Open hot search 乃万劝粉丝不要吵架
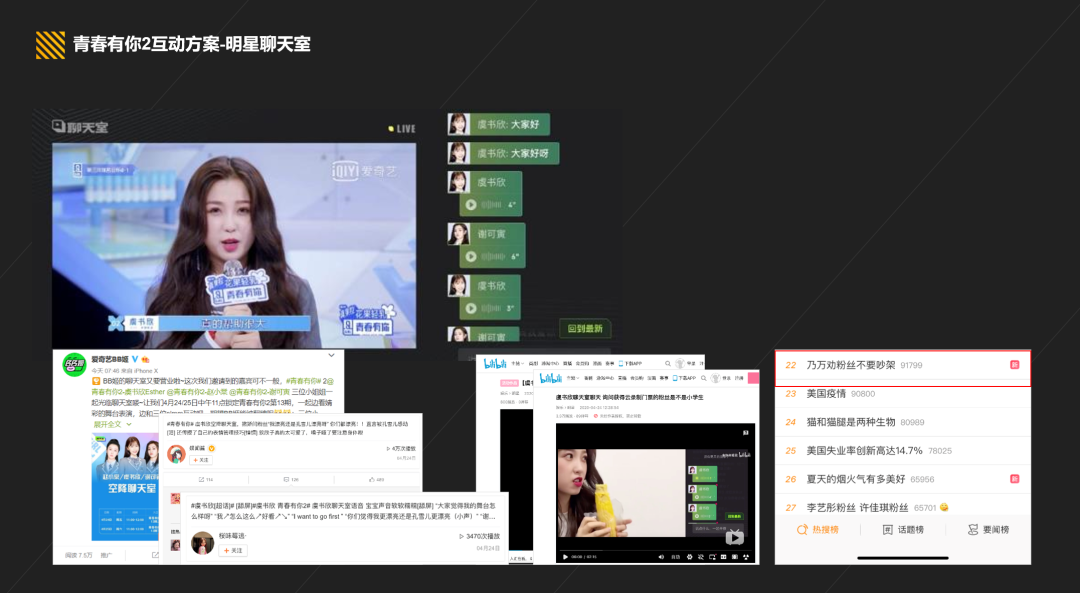 (903, 365)
